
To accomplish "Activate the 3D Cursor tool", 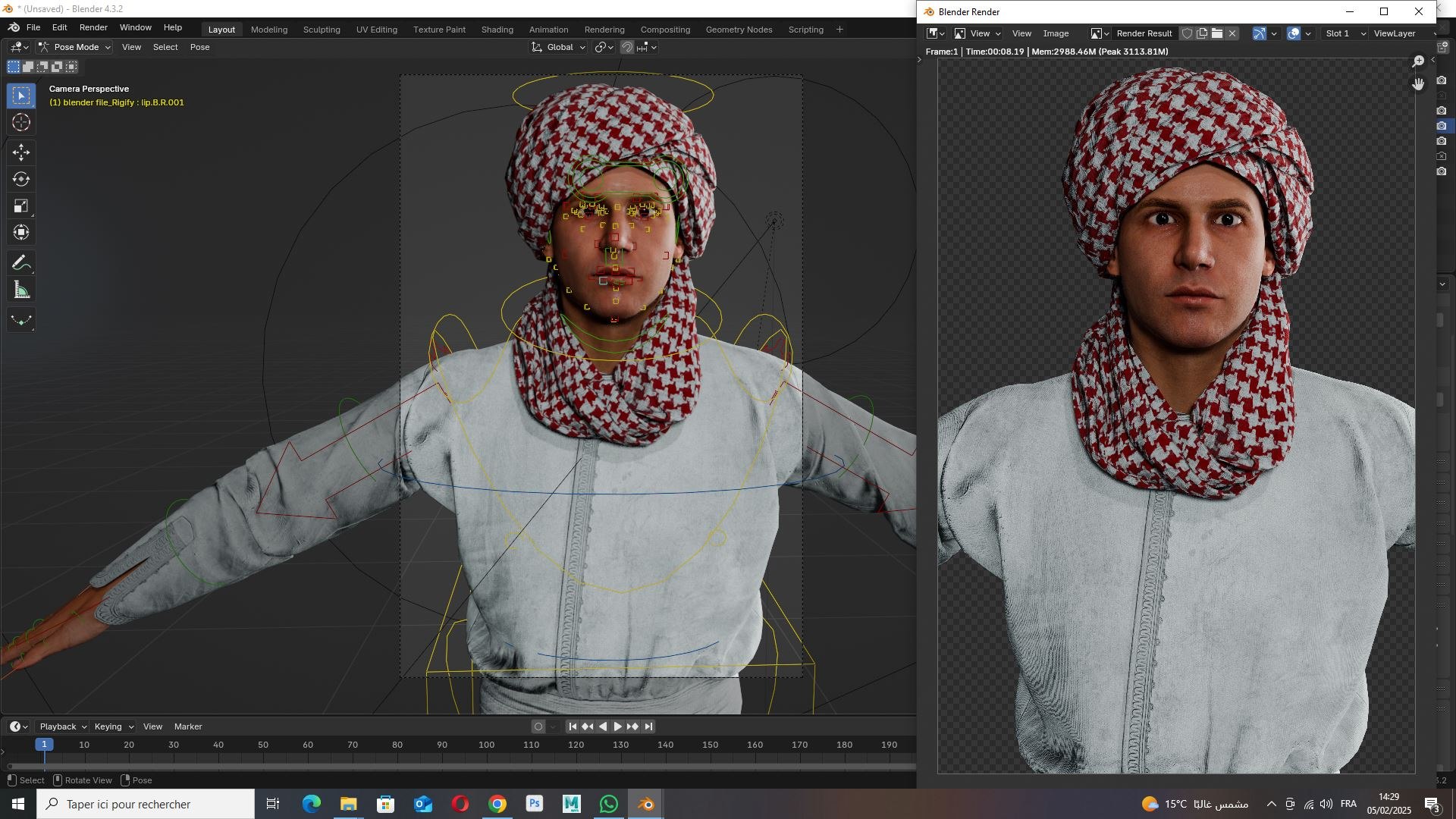I will [x=21, y=122].
